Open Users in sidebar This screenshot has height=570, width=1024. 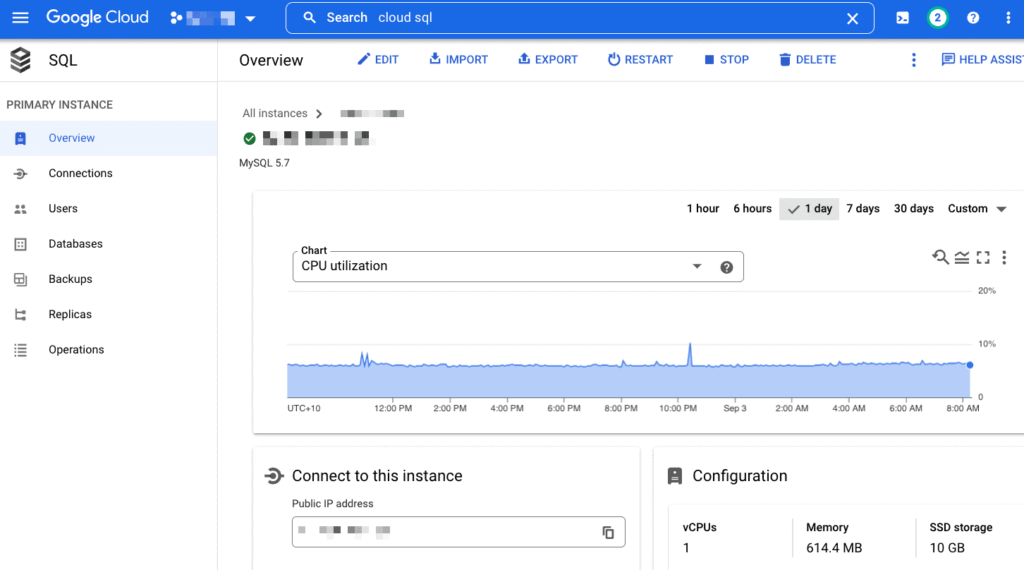tap(108, 208)
